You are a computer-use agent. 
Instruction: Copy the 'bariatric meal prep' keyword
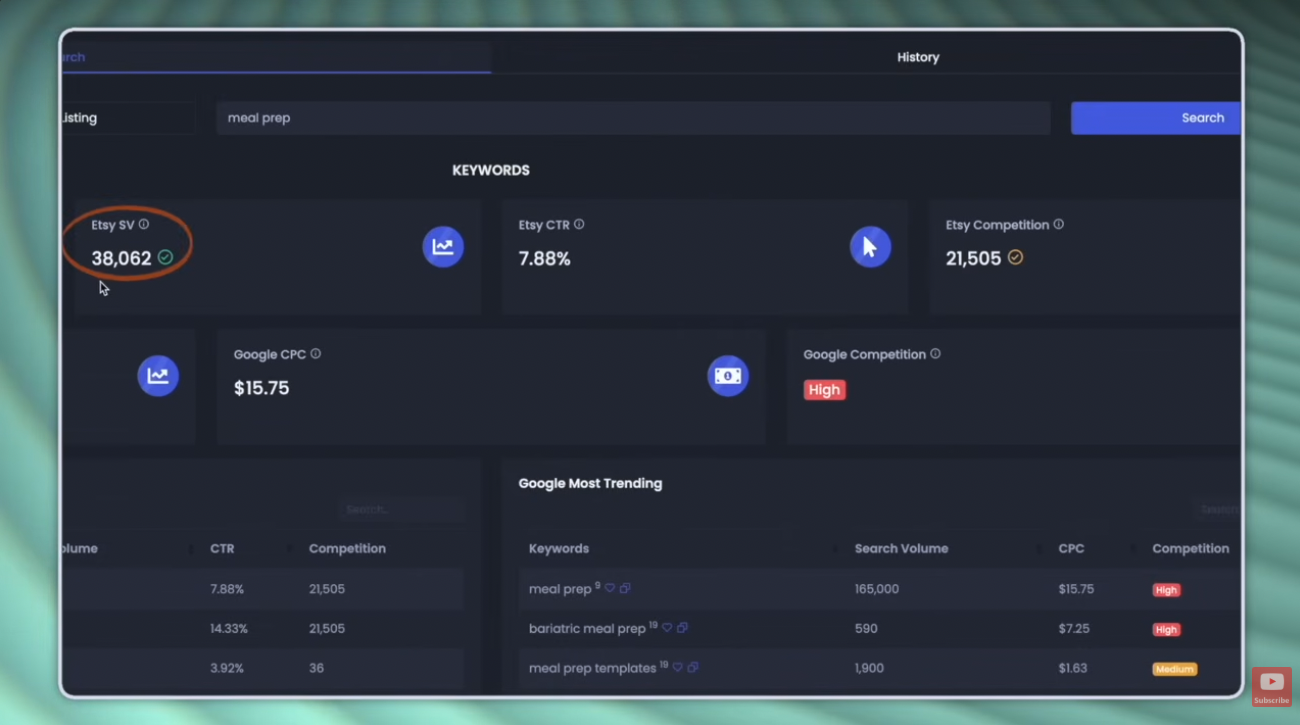(x=683, y=628)
